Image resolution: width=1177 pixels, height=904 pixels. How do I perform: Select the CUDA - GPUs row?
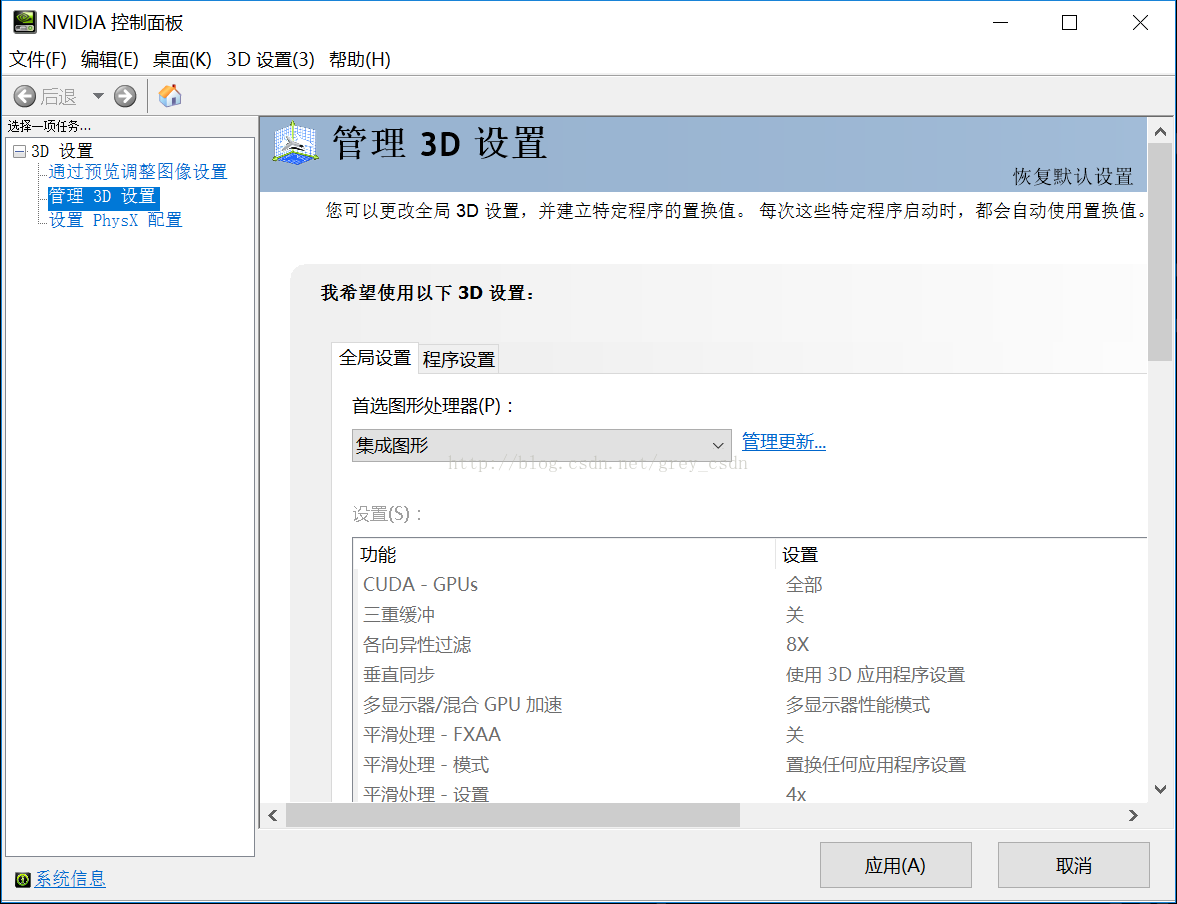pos(750,584)
